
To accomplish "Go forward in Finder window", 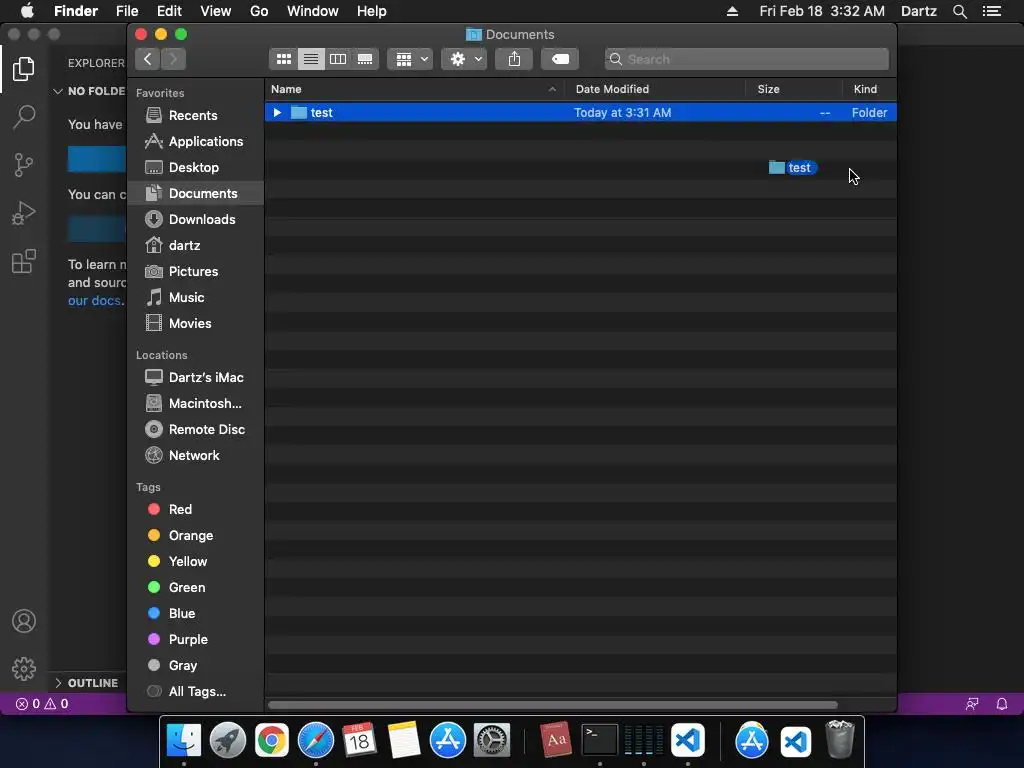I will tap(173, 59).
